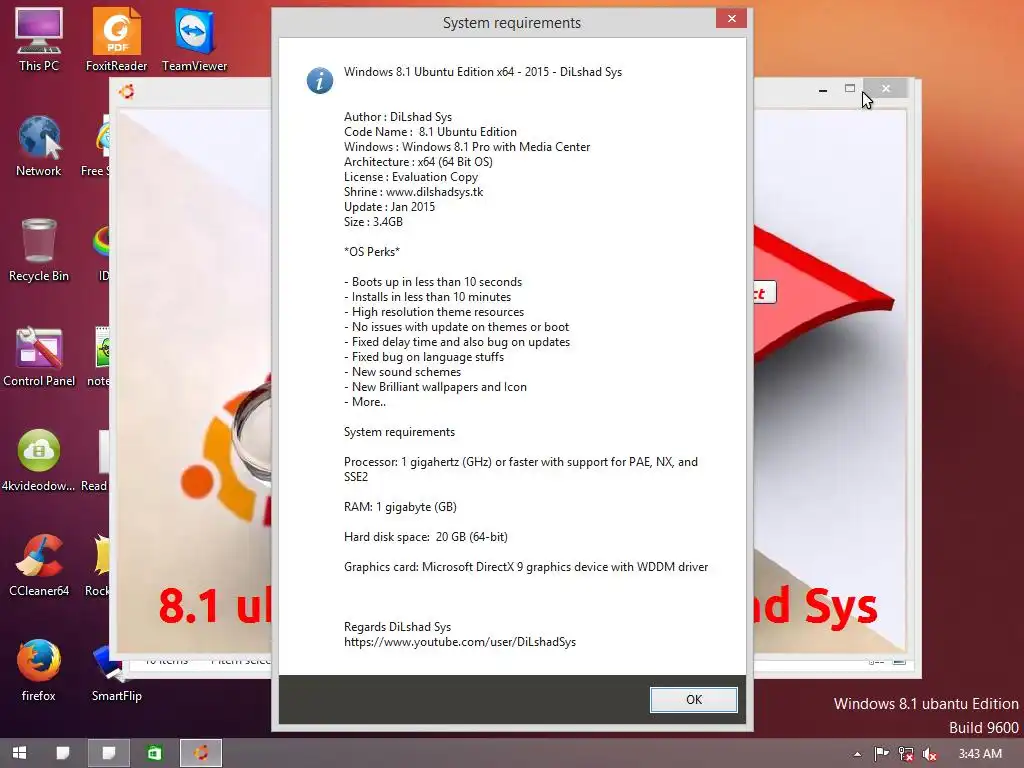Click the 'Size : 3.4GB' line
This screenshot has width=1024, height=768.
coord(373,222)
